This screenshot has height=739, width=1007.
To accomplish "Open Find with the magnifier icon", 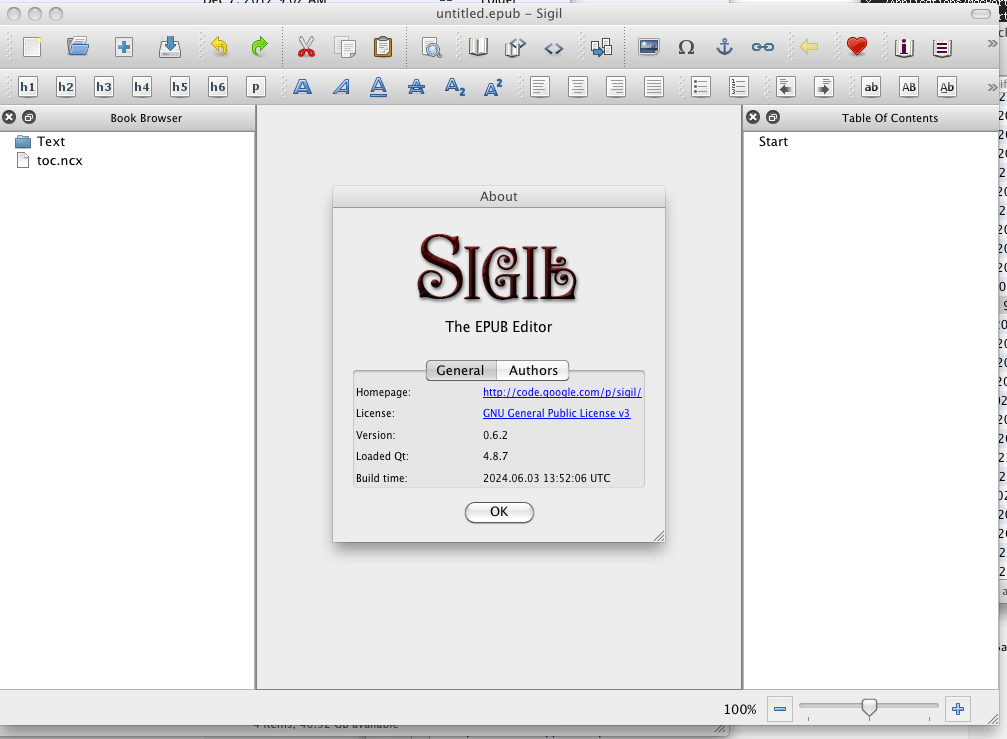I will click(x=432, y=48).
